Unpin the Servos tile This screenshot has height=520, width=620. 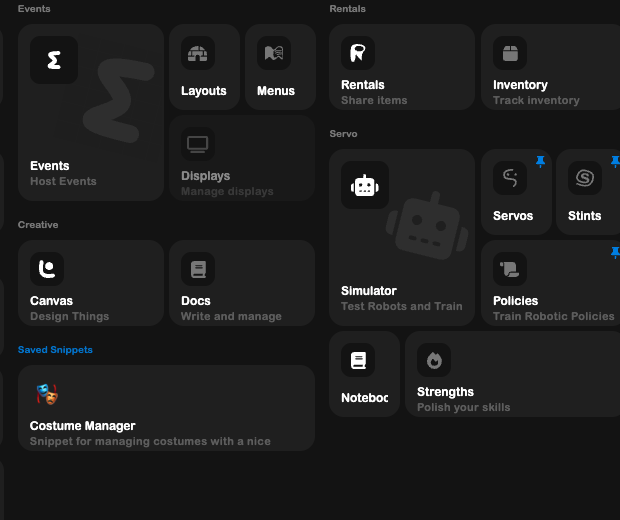[x=541, y=161]
